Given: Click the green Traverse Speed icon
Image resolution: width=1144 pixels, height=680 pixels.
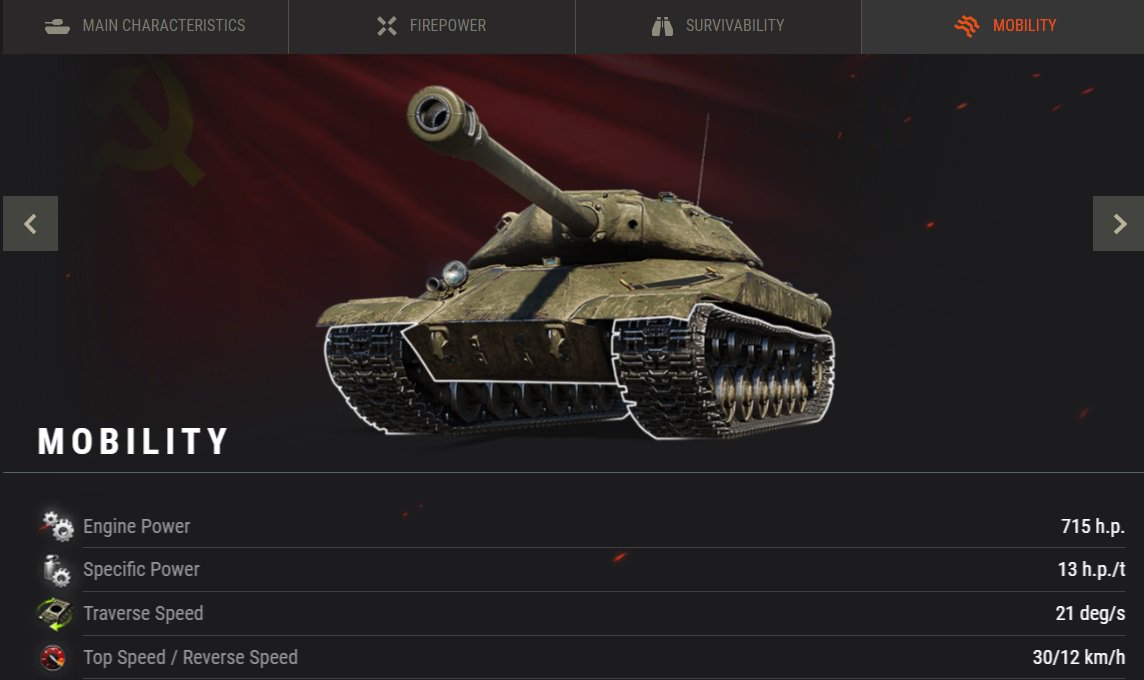Looking at the screenshot, I should (55, 614).
